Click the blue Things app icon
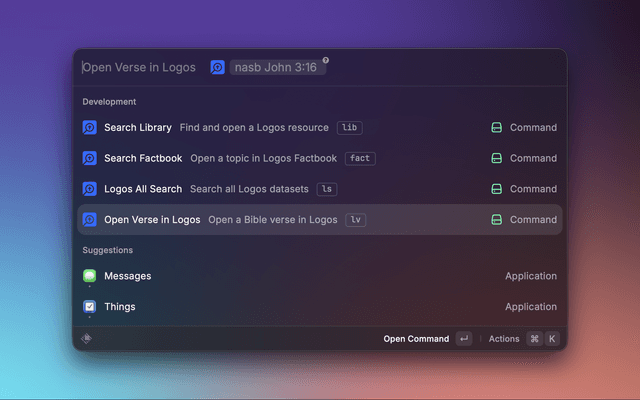640x400 pixels. point(90,307)
